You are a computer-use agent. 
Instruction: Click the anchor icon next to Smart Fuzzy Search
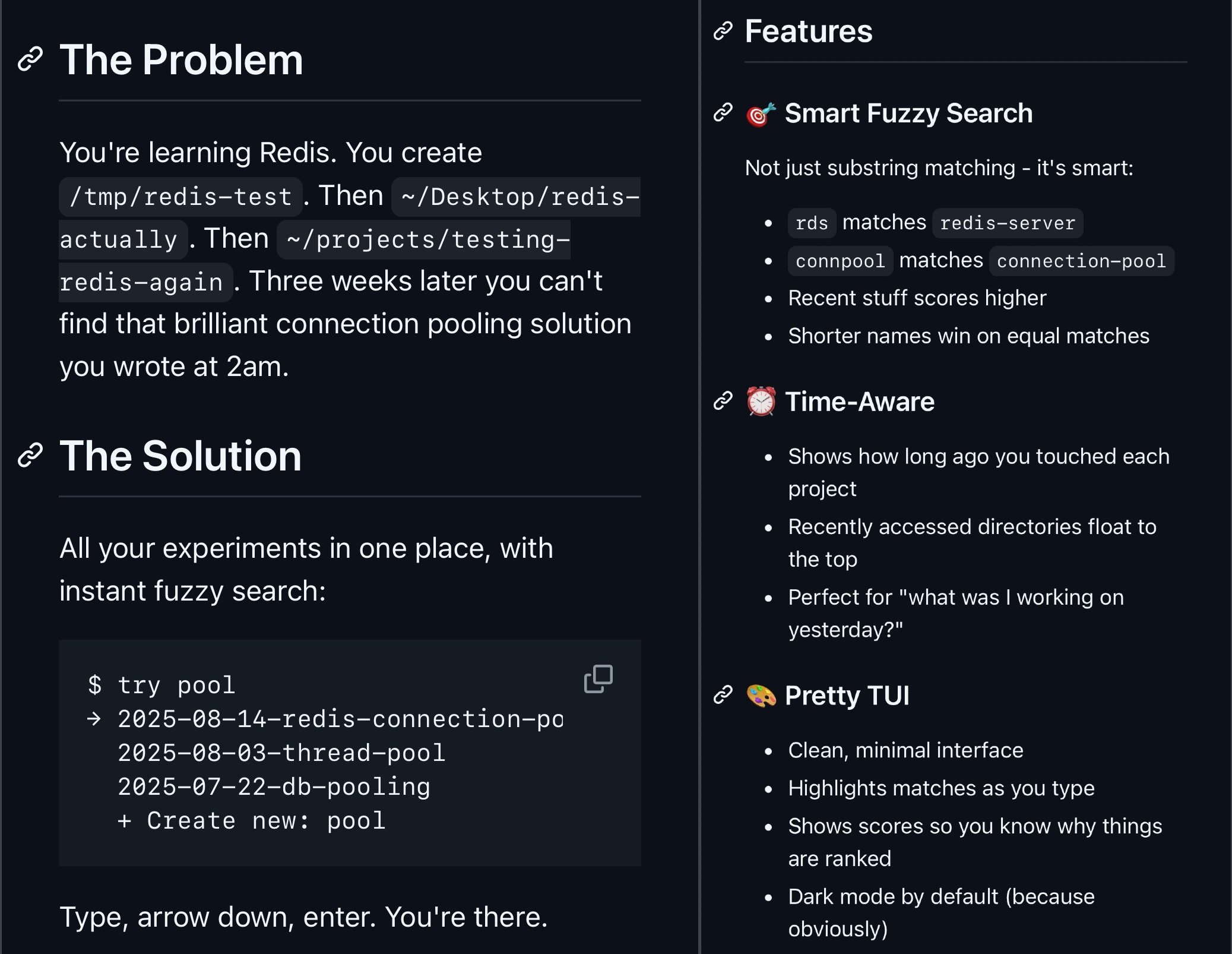pyautogui.click(x=723, y=112)
